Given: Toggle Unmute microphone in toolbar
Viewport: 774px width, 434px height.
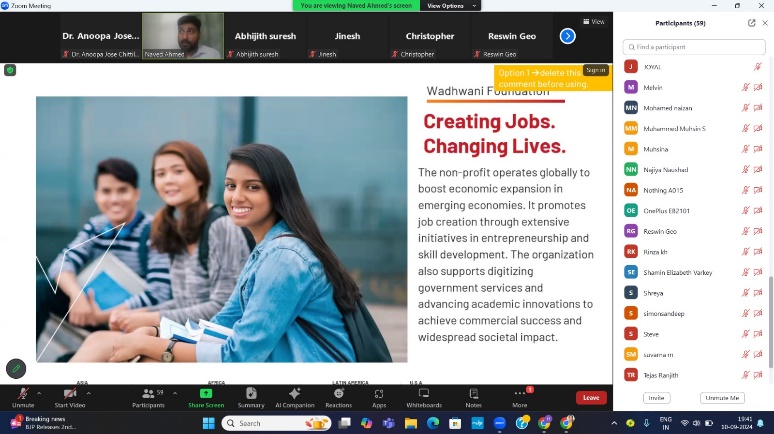Looking at the screenshot, I should [23, 398].
